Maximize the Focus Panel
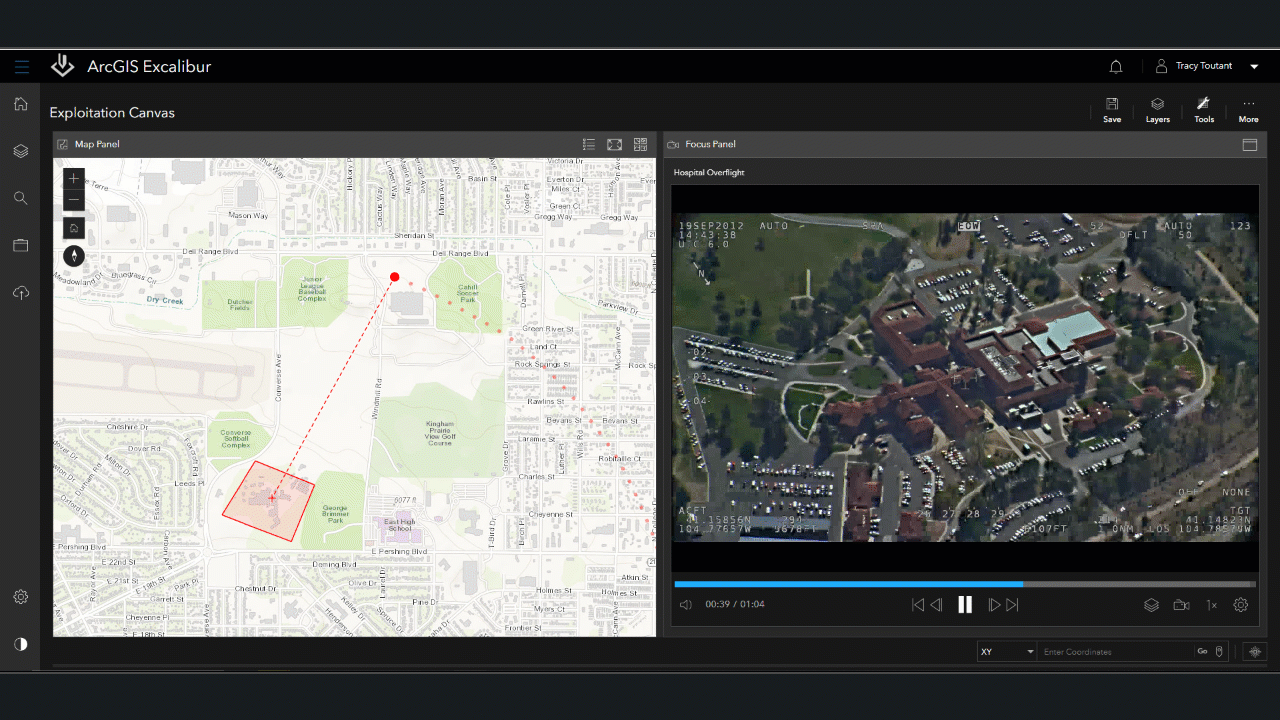This screenshot has height=720, width=1280. 1250,145
